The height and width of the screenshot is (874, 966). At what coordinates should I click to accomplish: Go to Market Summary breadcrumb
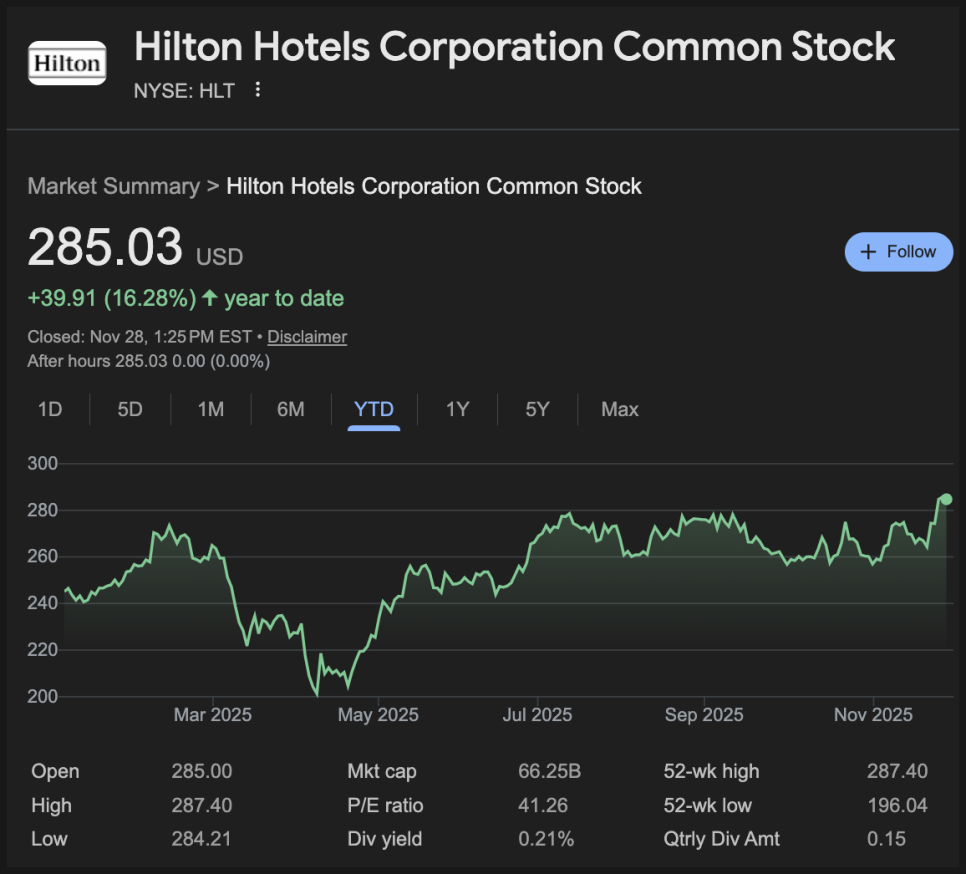click(113, 186)
